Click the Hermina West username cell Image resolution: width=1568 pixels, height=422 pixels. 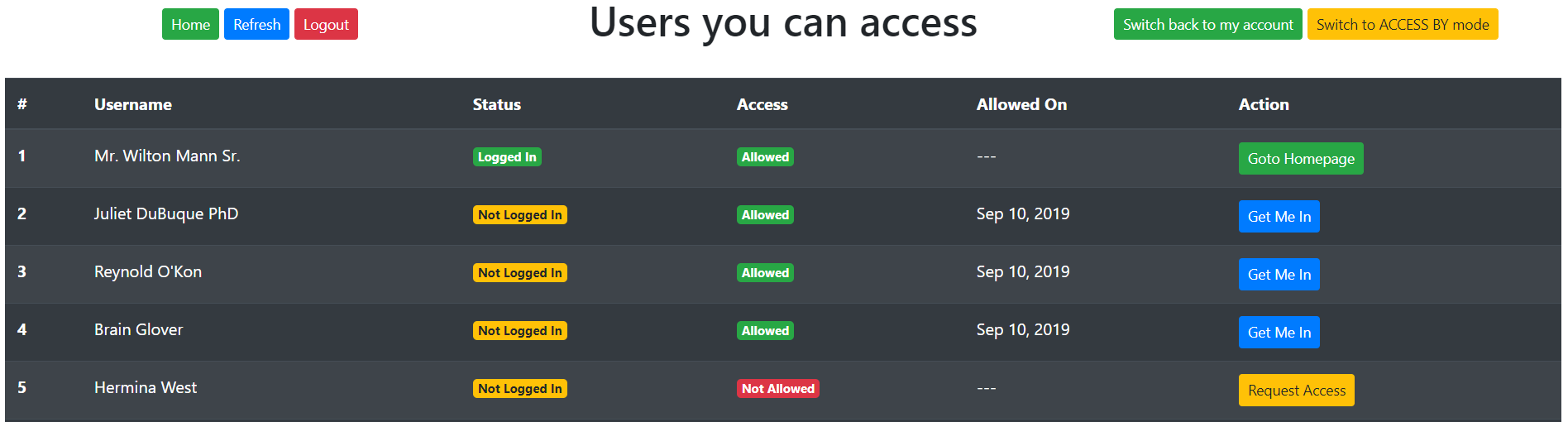[146, 387]
